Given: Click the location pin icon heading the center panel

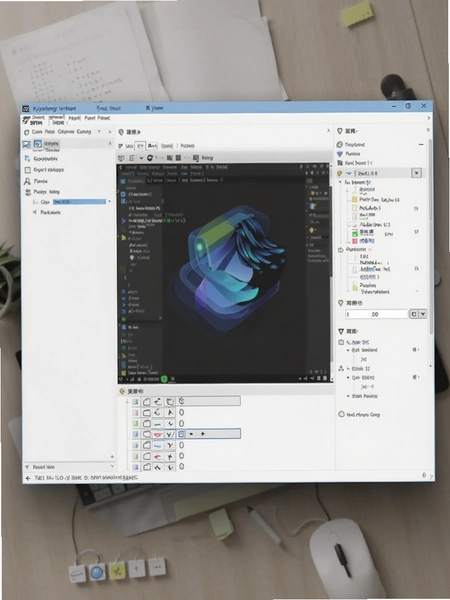Looking at the screenshot, I should click(121, 132).
